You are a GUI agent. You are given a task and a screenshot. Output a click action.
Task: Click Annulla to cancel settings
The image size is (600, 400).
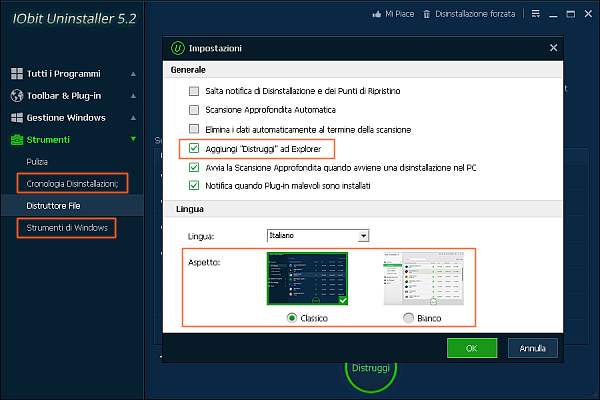[532, 348]
